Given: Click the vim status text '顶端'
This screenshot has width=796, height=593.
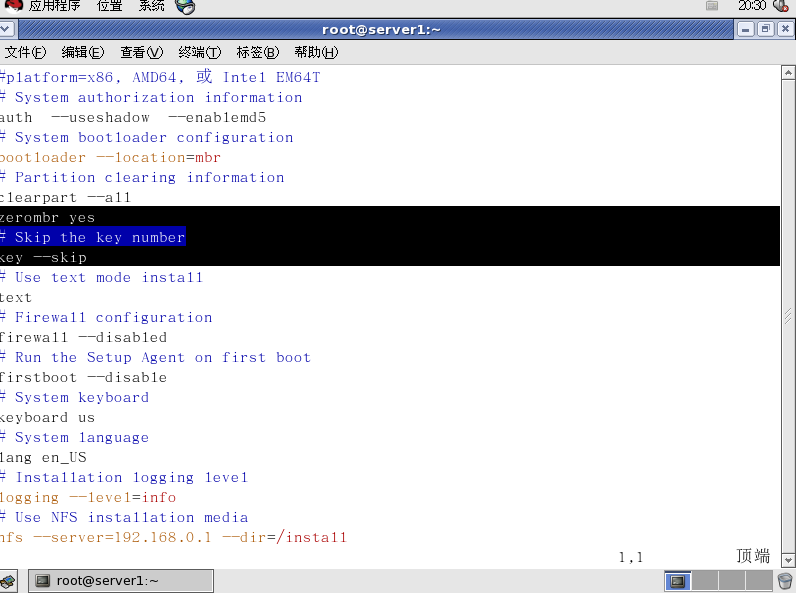Looking at the screenshot, I should 753,556.
